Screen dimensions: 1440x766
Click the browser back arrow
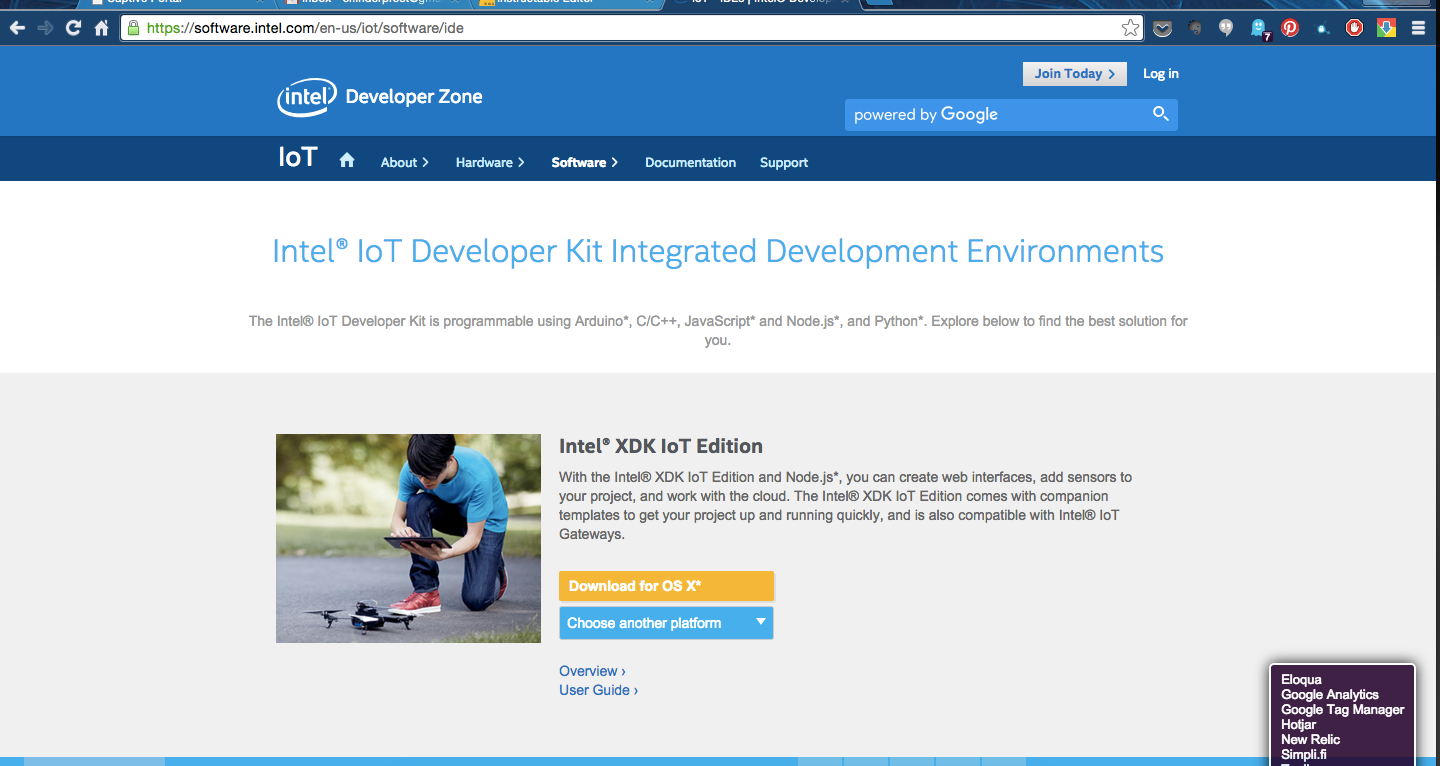(x=17, y=28)
